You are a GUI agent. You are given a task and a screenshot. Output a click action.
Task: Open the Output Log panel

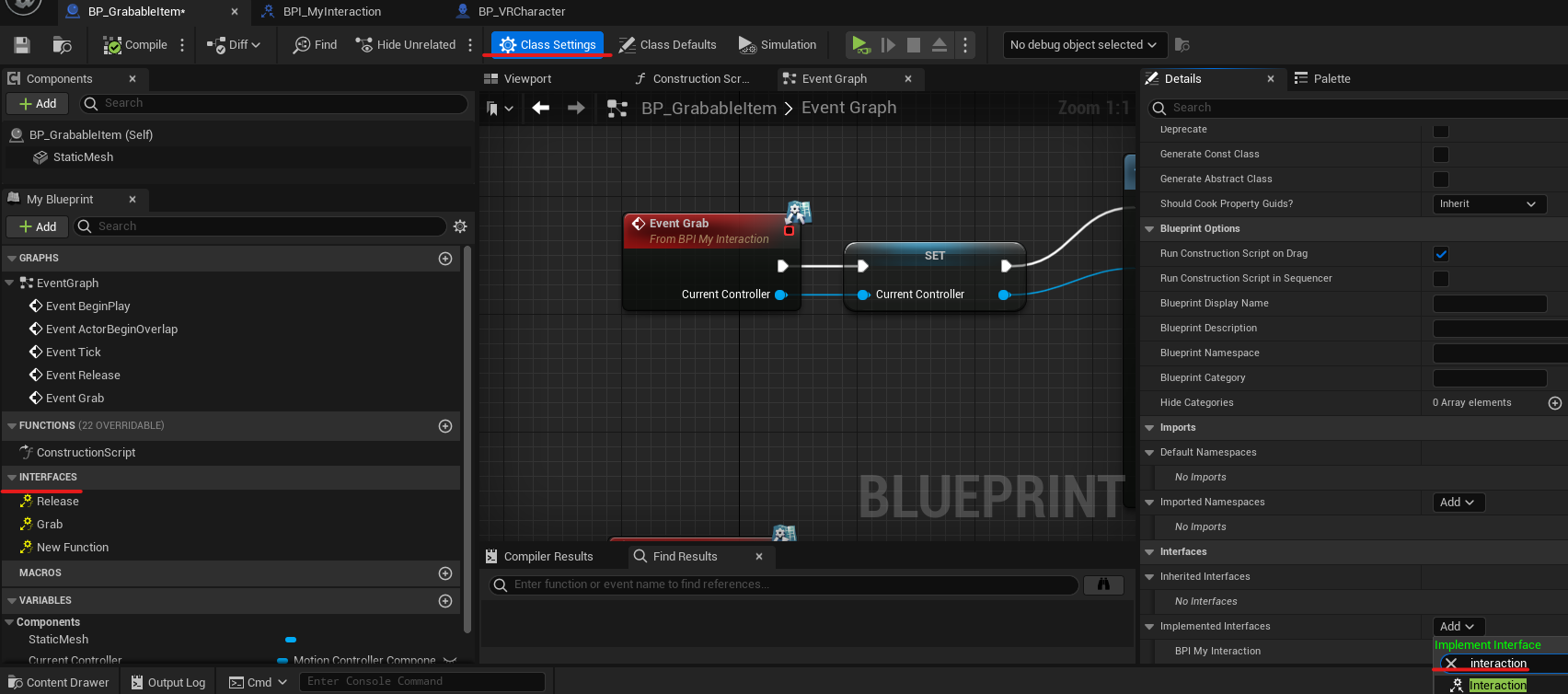(x=168, y=683)
